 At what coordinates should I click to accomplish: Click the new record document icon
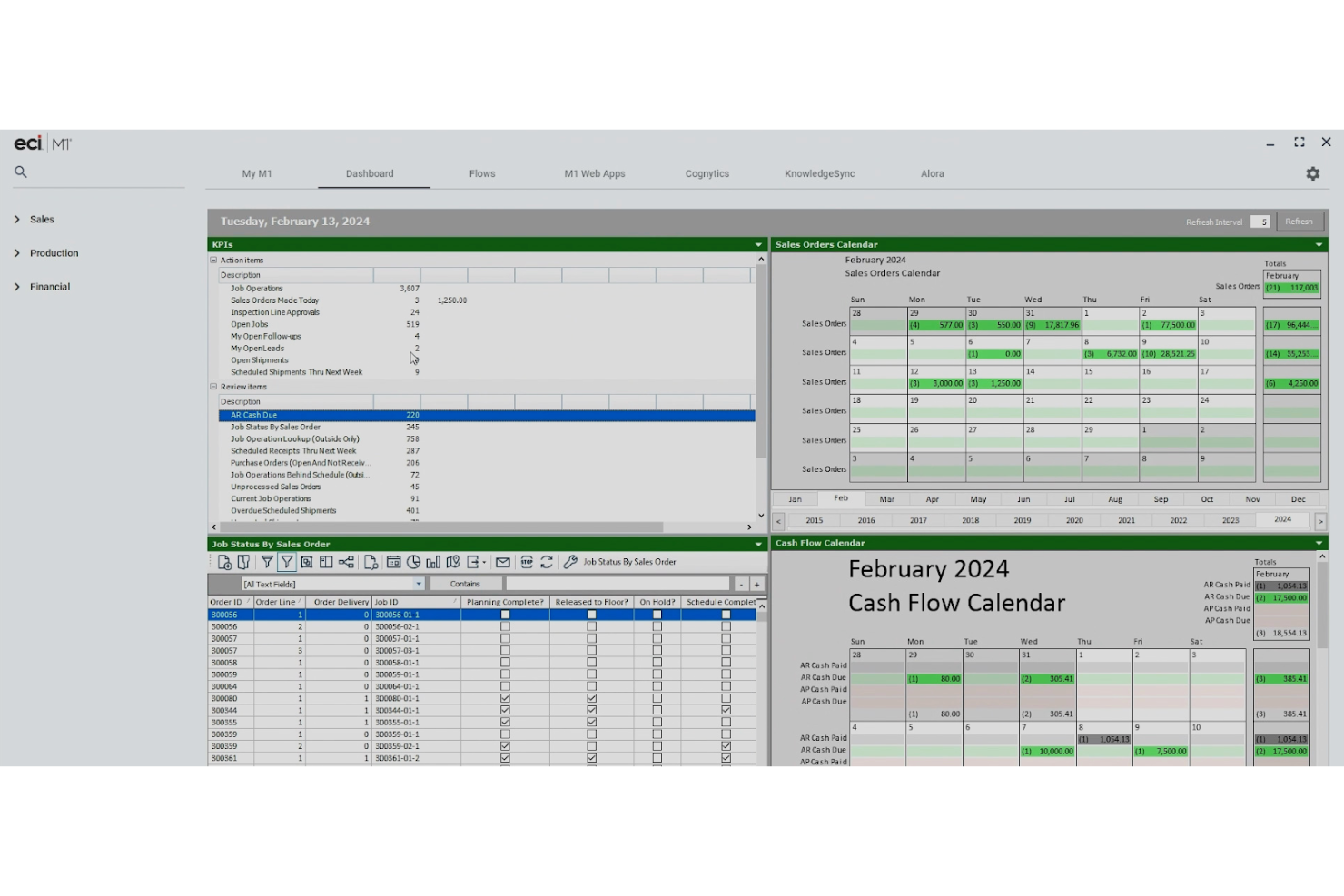[x=224, y=562]
